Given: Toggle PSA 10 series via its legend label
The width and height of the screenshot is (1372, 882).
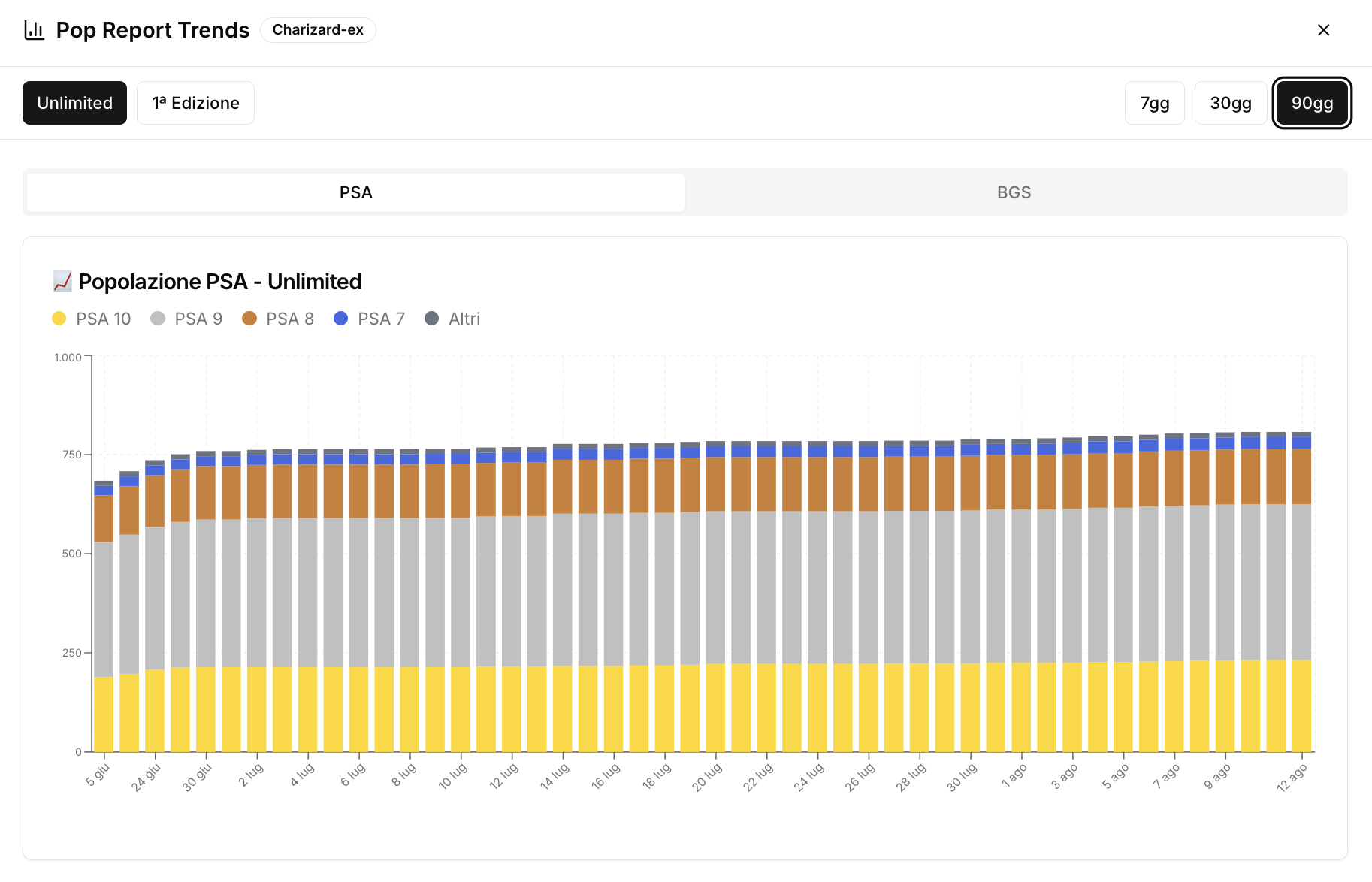Looking at the screenshot, I should click(x=102, y=319).
